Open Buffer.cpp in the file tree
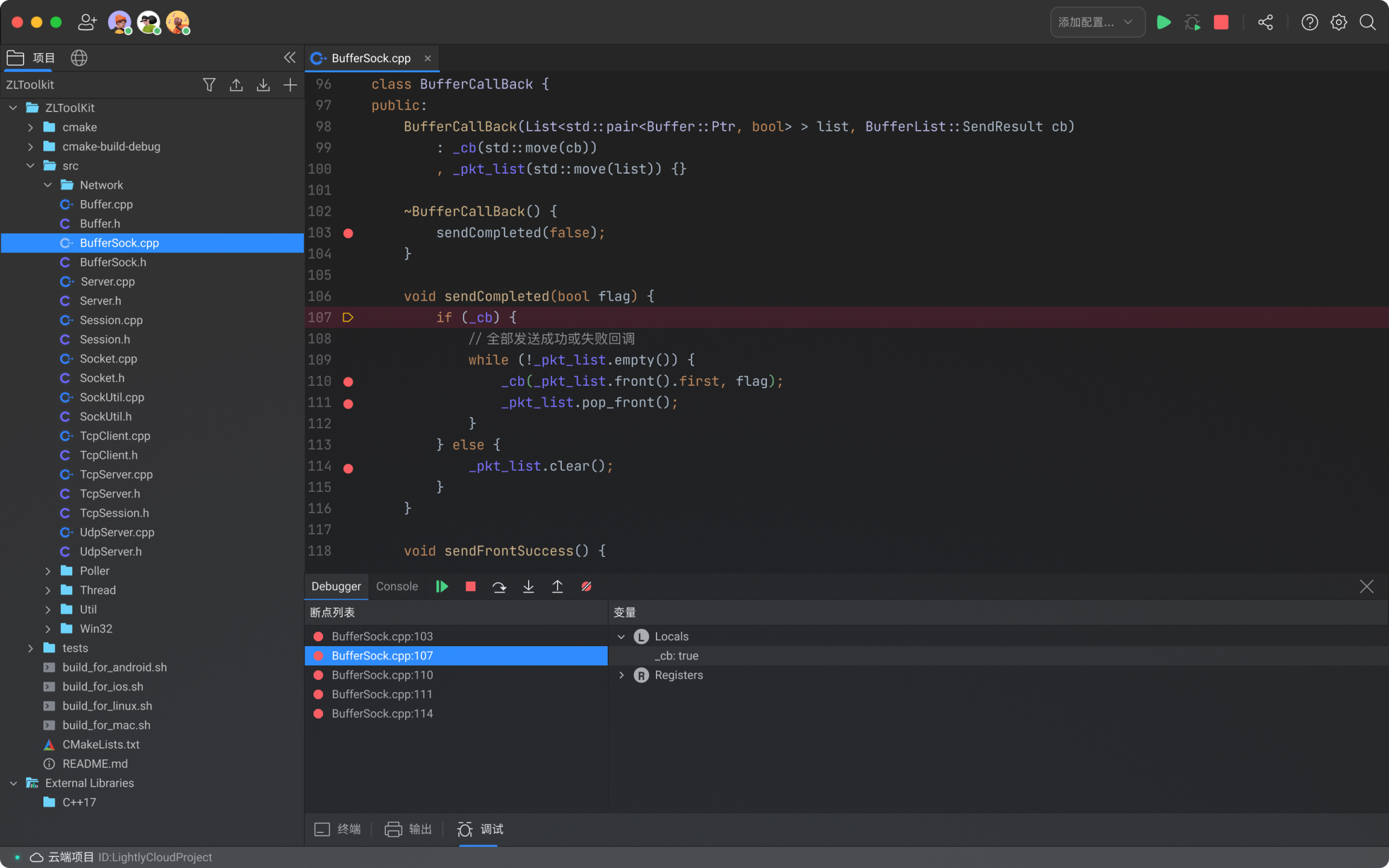The image size is (1389, 868). click(106, 204)
